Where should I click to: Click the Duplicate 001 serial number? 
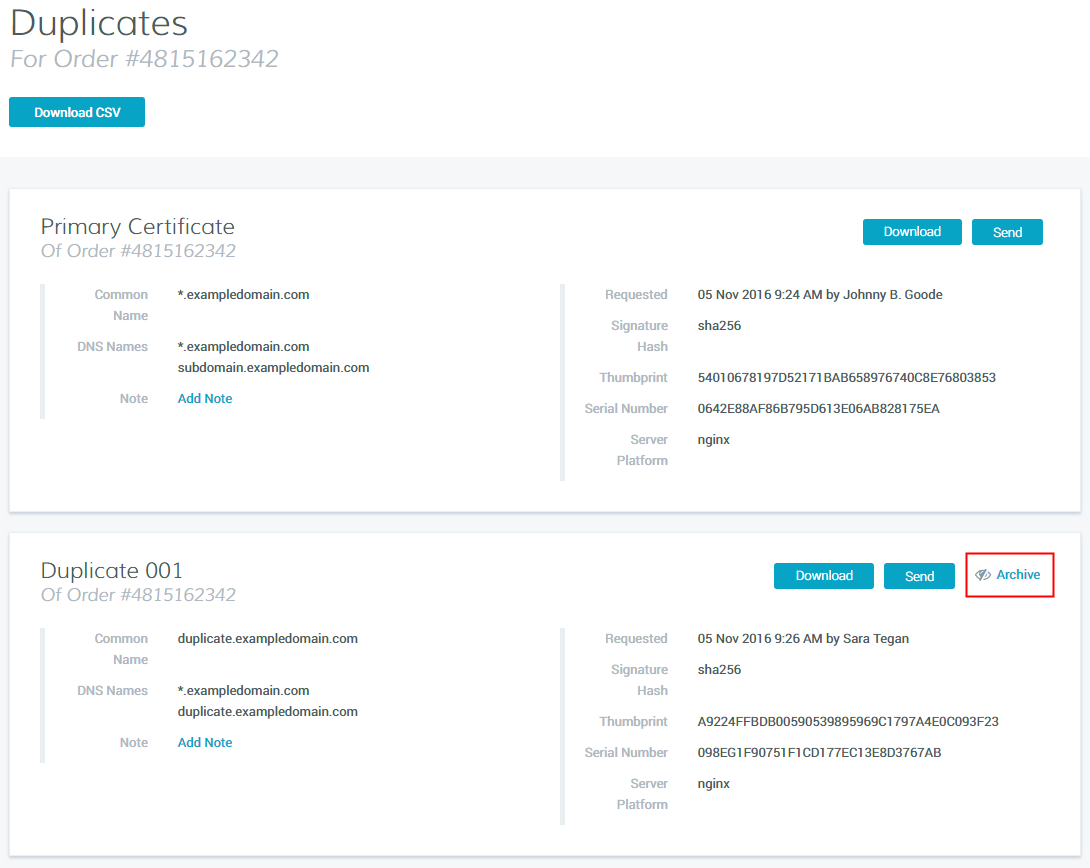[819, 752]
